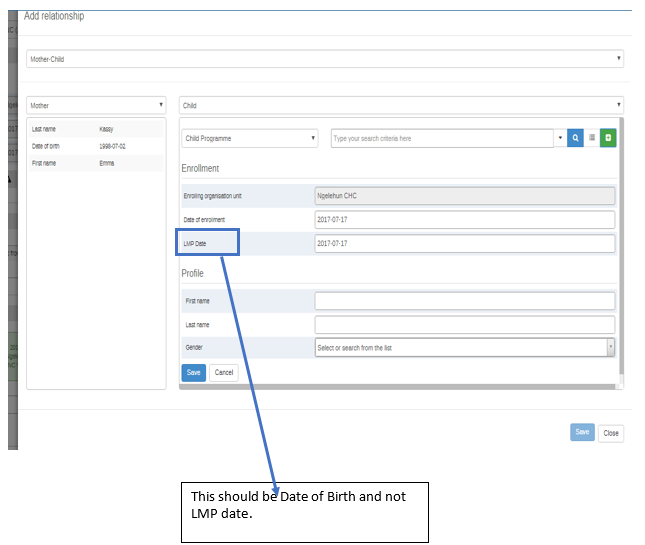Click the Close button of the dialog

(610, 433)
